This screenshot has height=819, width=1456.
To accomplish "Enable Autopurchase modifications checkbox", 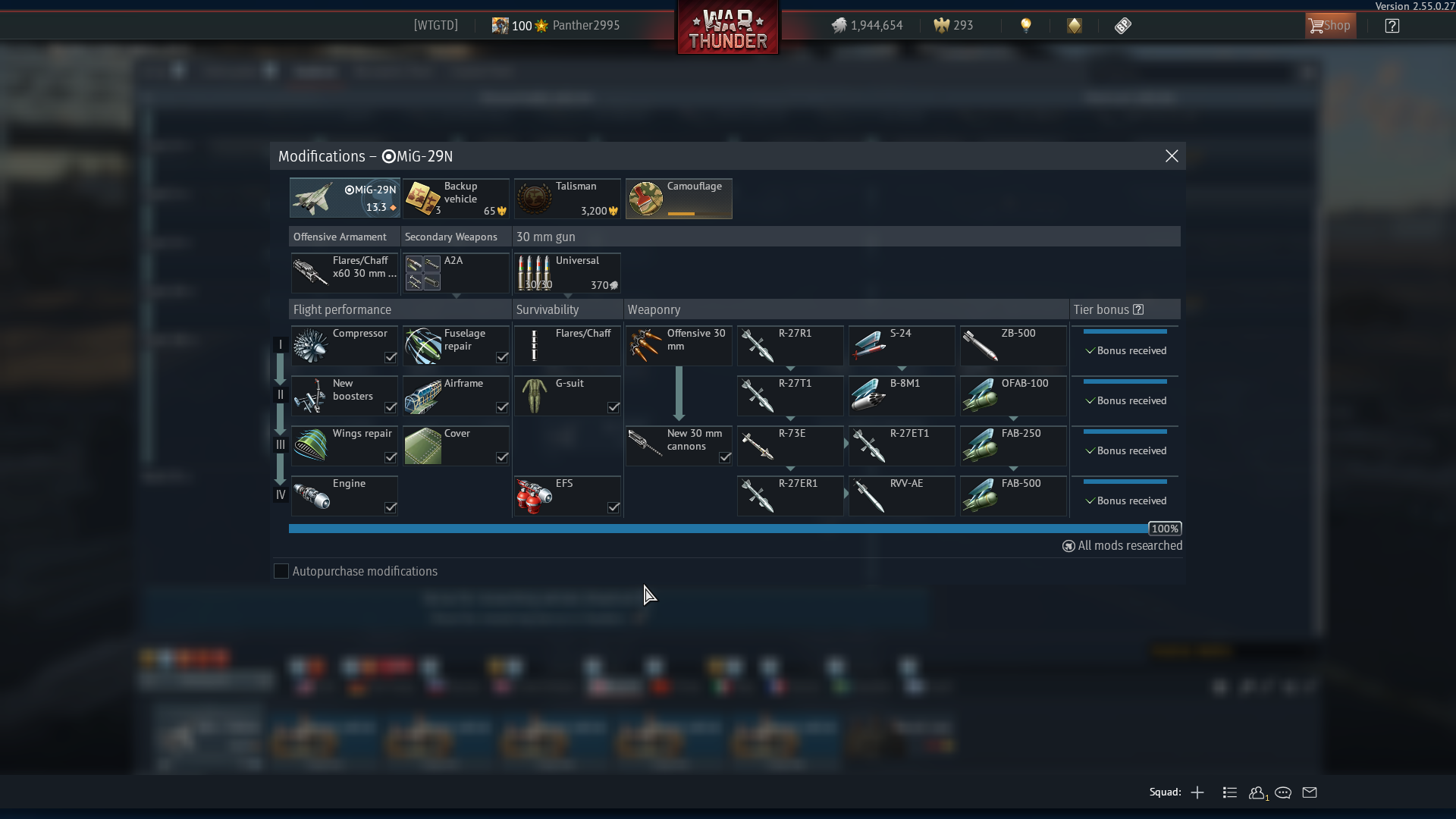I will [281, 571].
